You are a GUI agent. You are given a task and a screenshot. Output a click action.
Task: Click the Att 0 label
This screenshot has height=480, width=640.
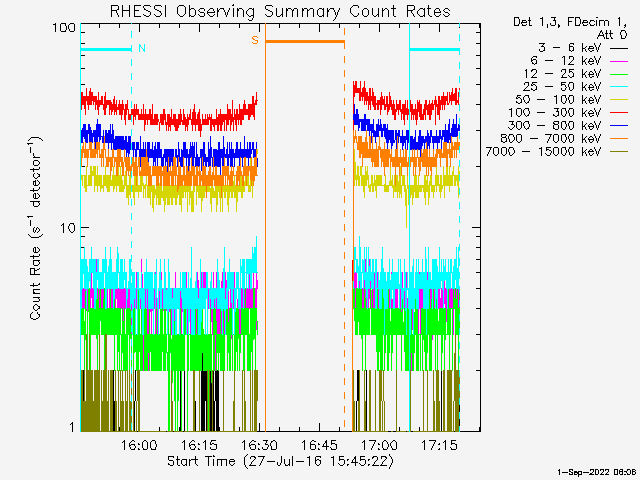tap(612, 35)
